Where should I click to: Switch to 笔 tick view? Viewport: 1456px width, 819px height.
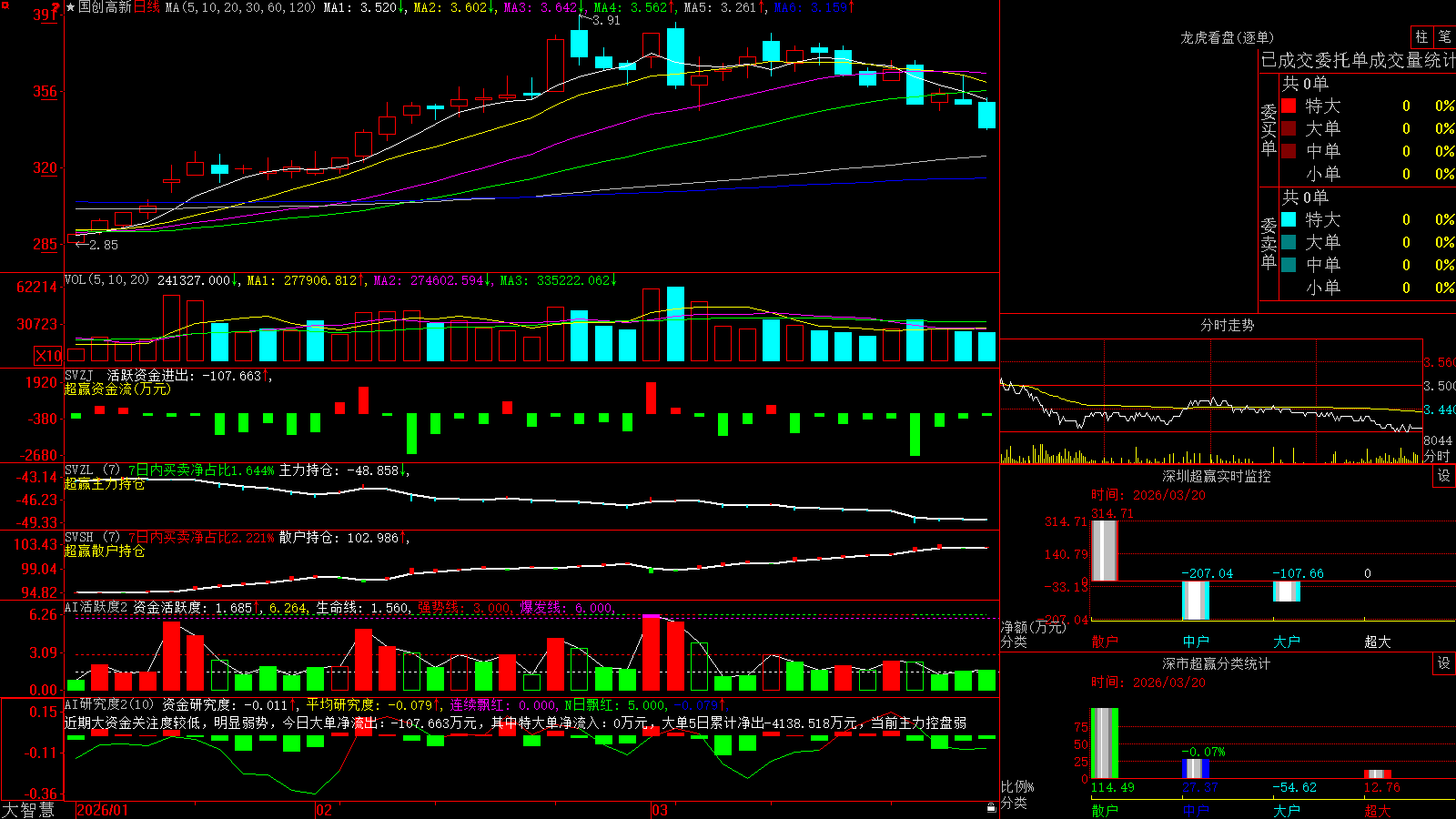[x=1445, y=36]
